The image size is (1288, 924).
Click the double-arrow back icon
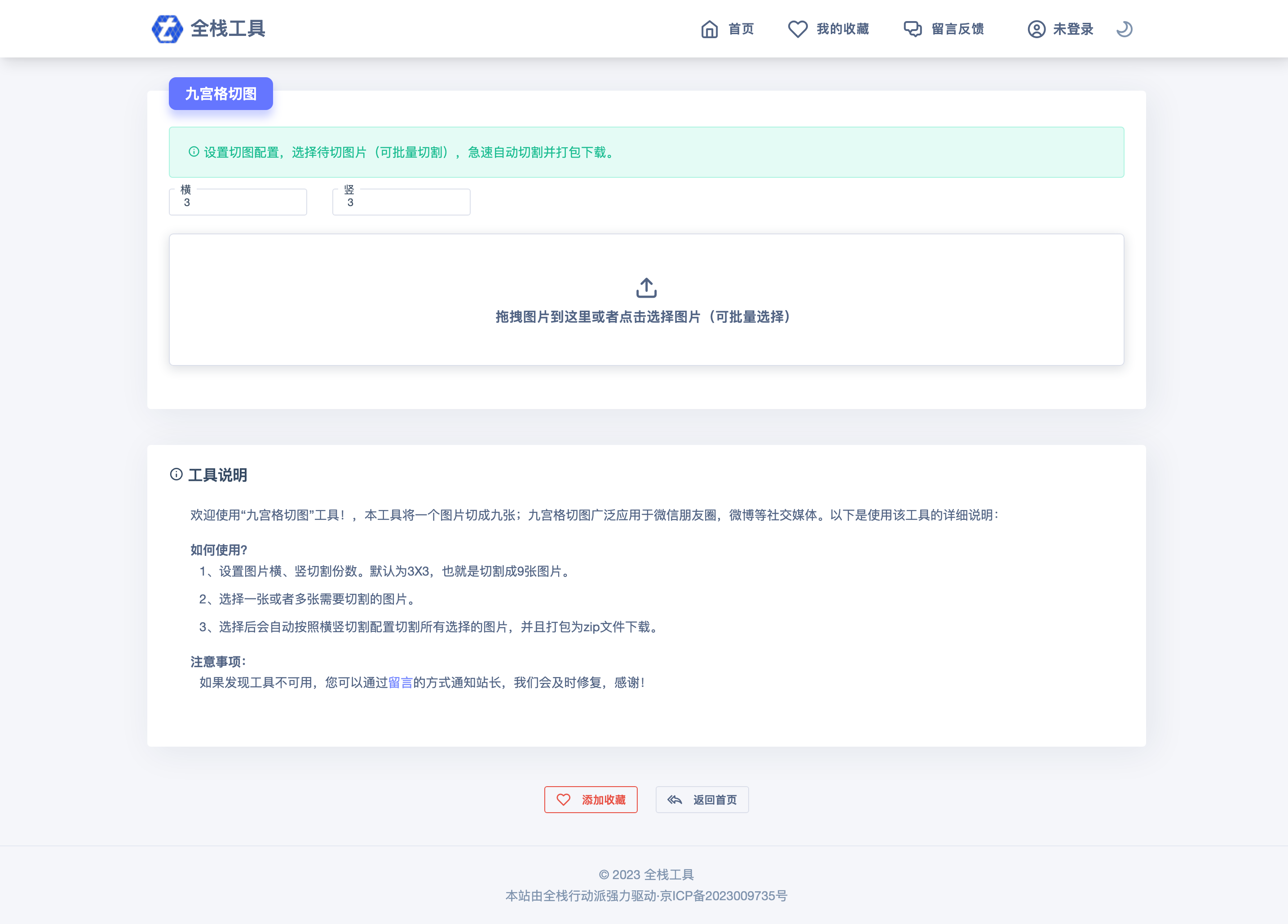(x=675, y=800)
